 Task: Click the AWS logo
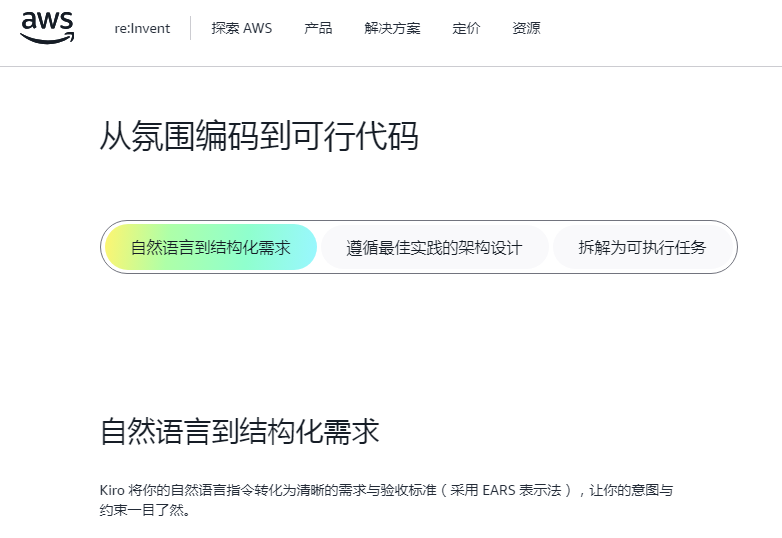(47, 27)
